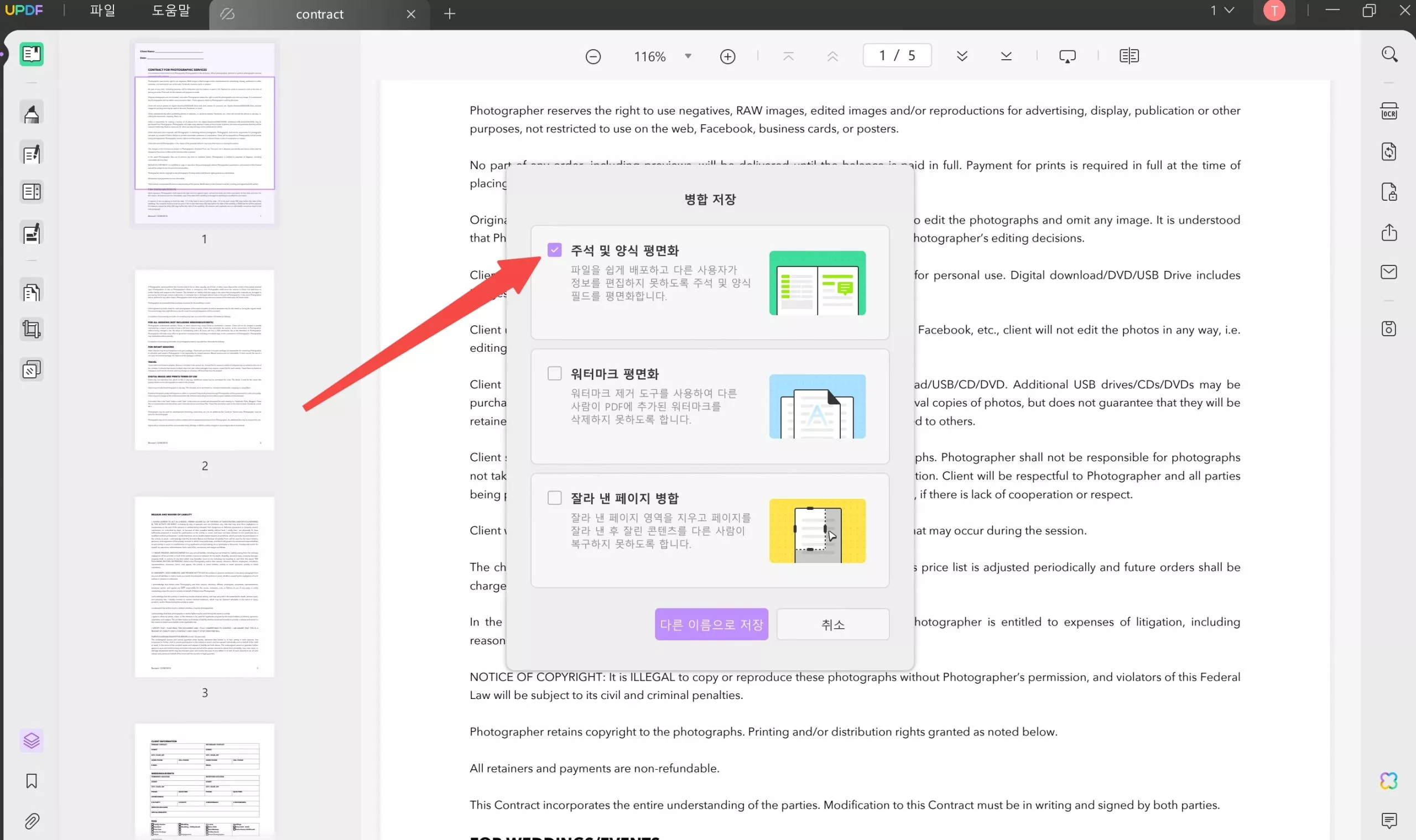Select page 4 thumbnail with tables
The width and height of the screenshot is (1416, 840).
click(205, 781)
